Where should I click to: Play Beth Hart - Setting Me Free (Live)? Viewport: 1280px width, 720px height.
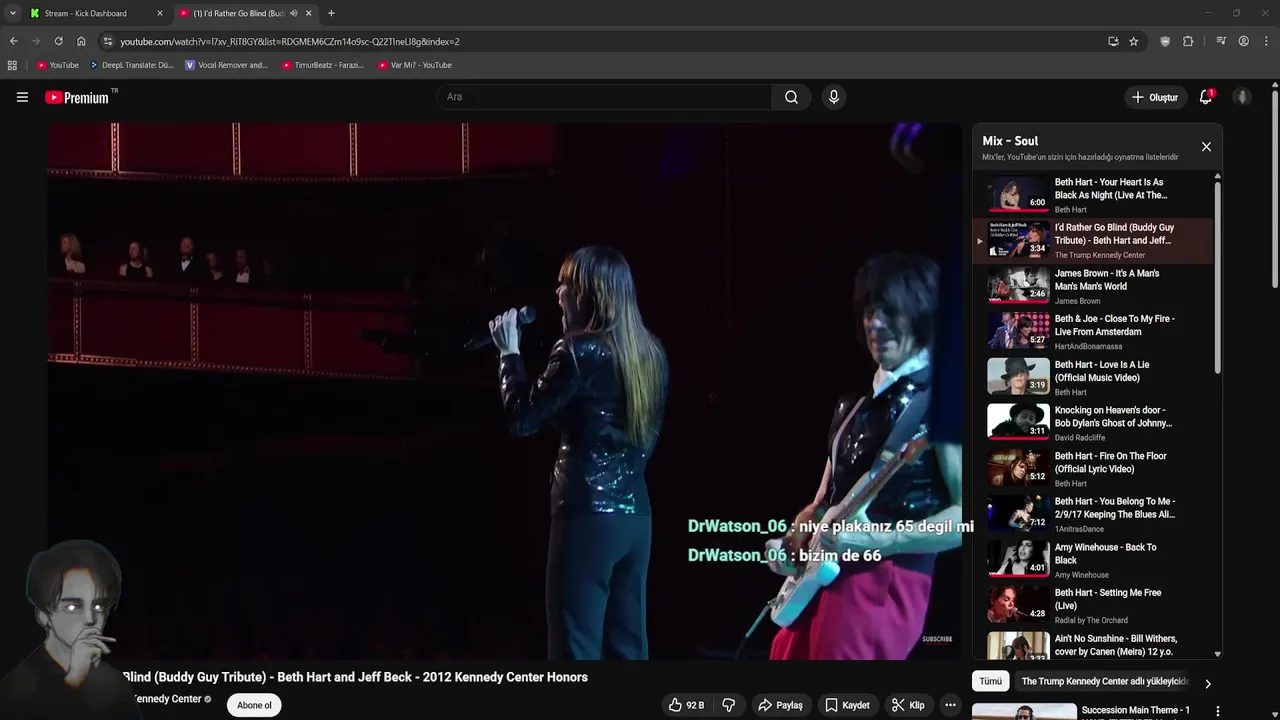point(1094,606)
